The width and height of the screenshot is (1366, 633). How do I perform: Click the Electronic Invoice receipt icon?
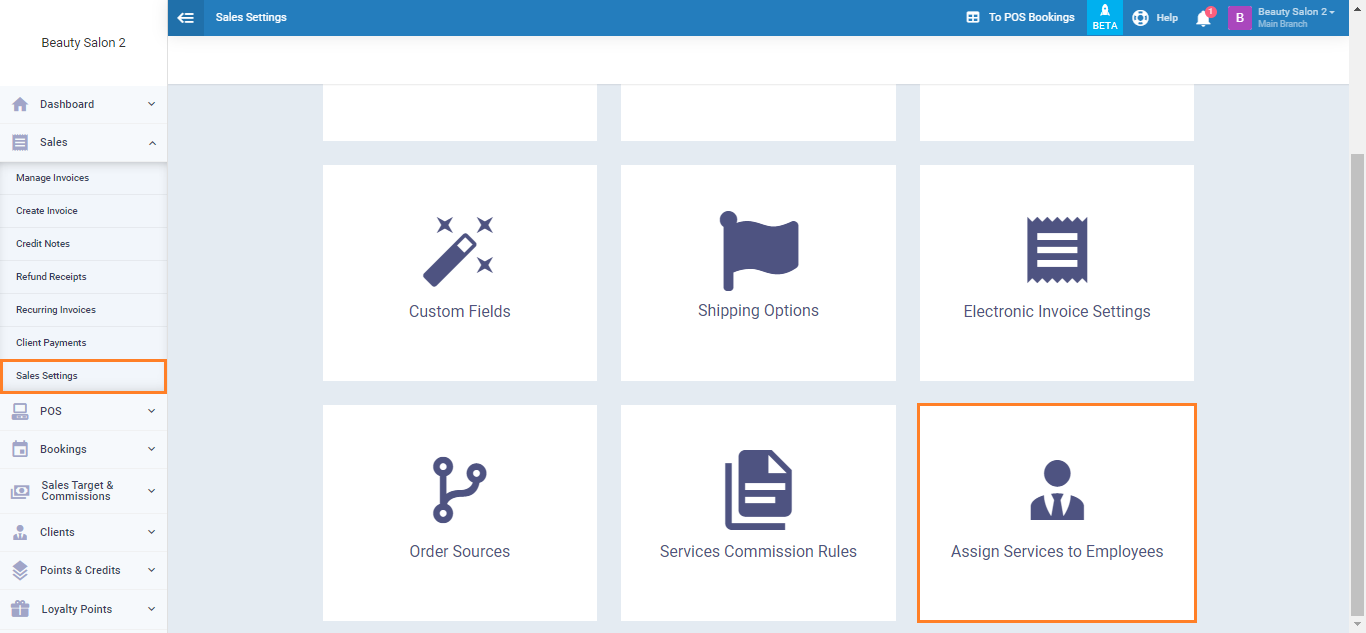point(1057,250)
